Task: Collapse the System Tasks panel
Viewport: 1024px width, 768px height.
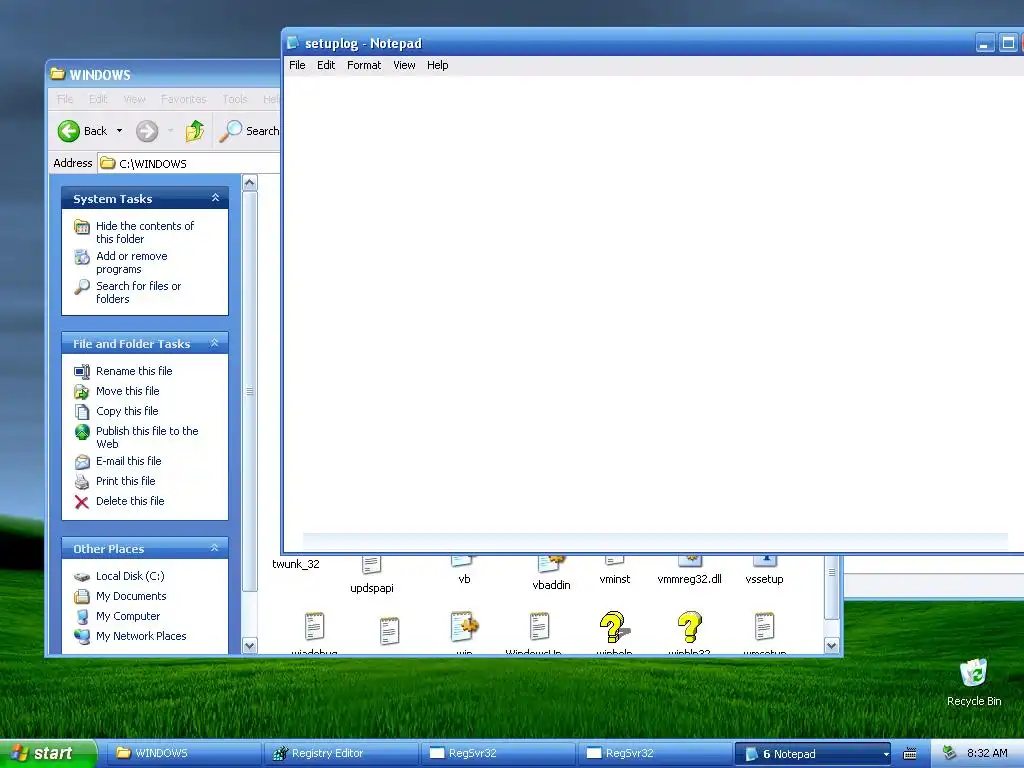Action: click(215, 198)
